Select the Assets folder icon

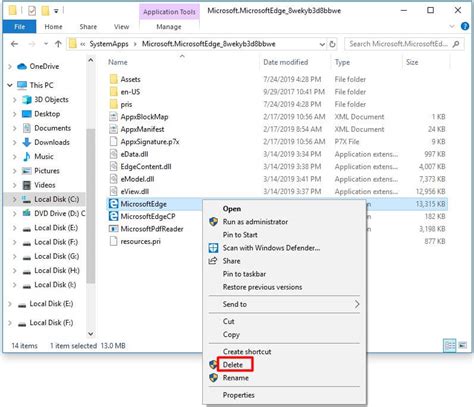114,79
